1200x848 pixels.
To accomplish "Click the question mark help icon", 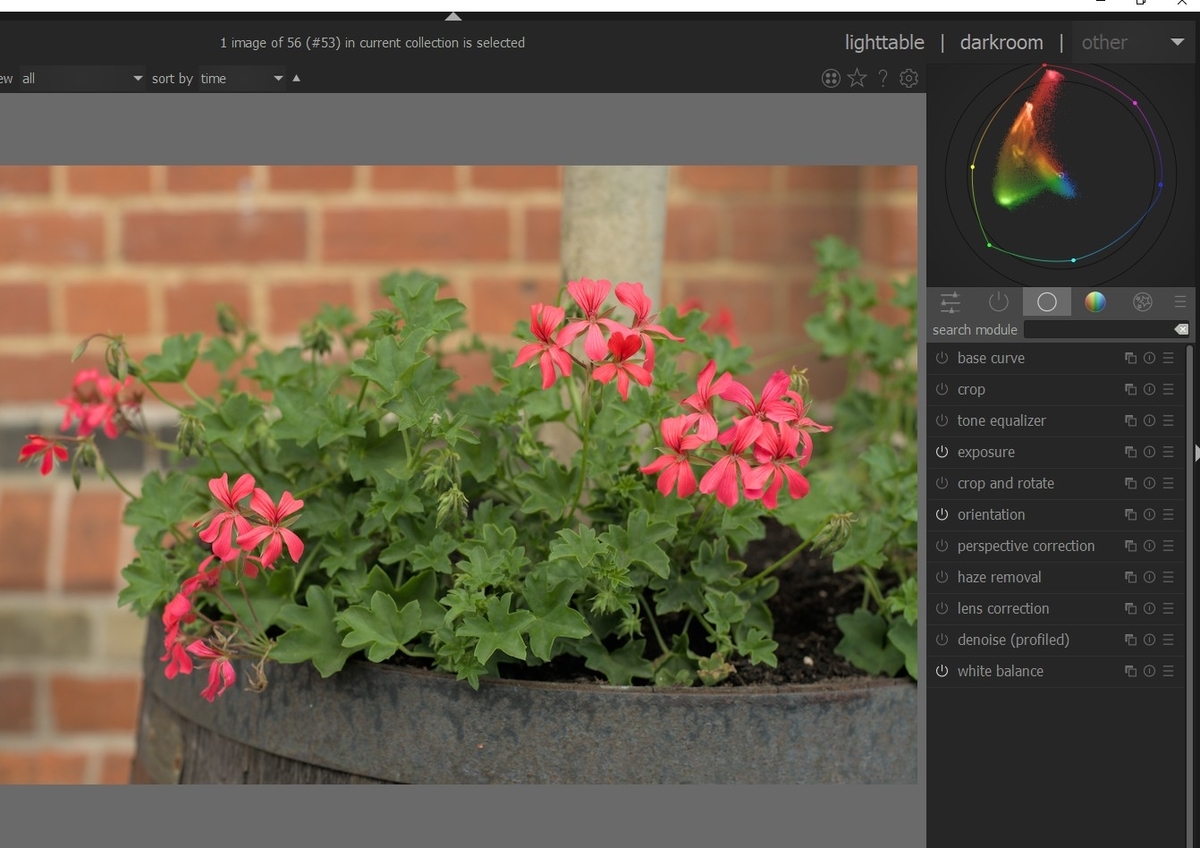I will click(x=883, y=78).
